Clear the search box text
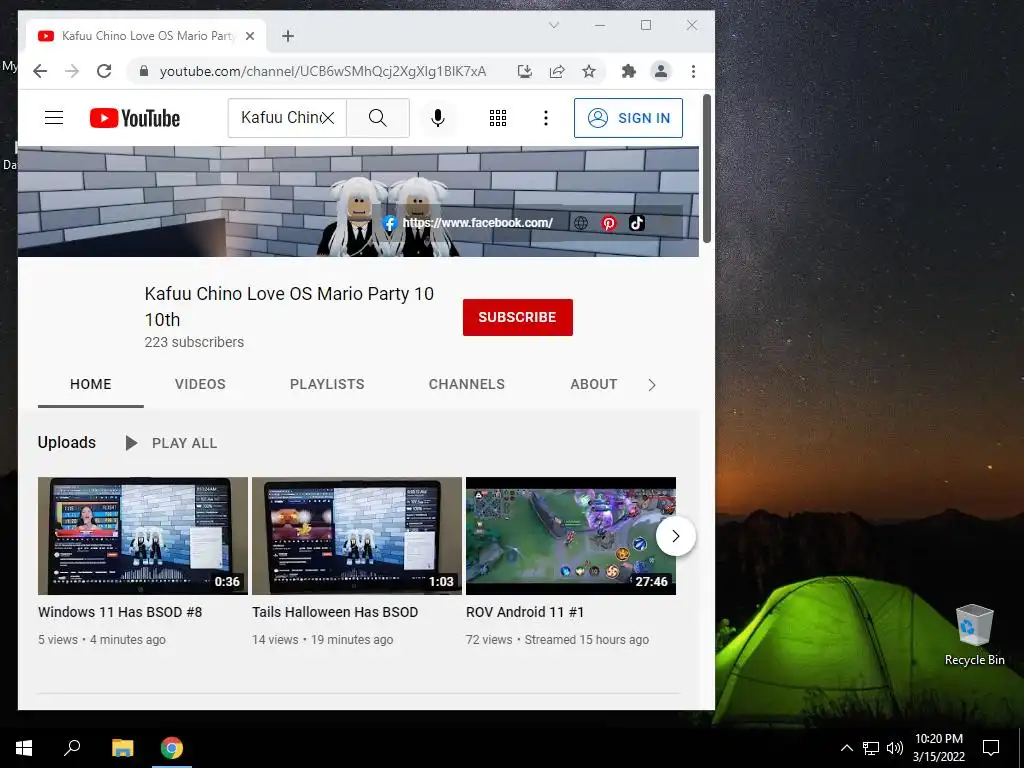 pos(327,118)
